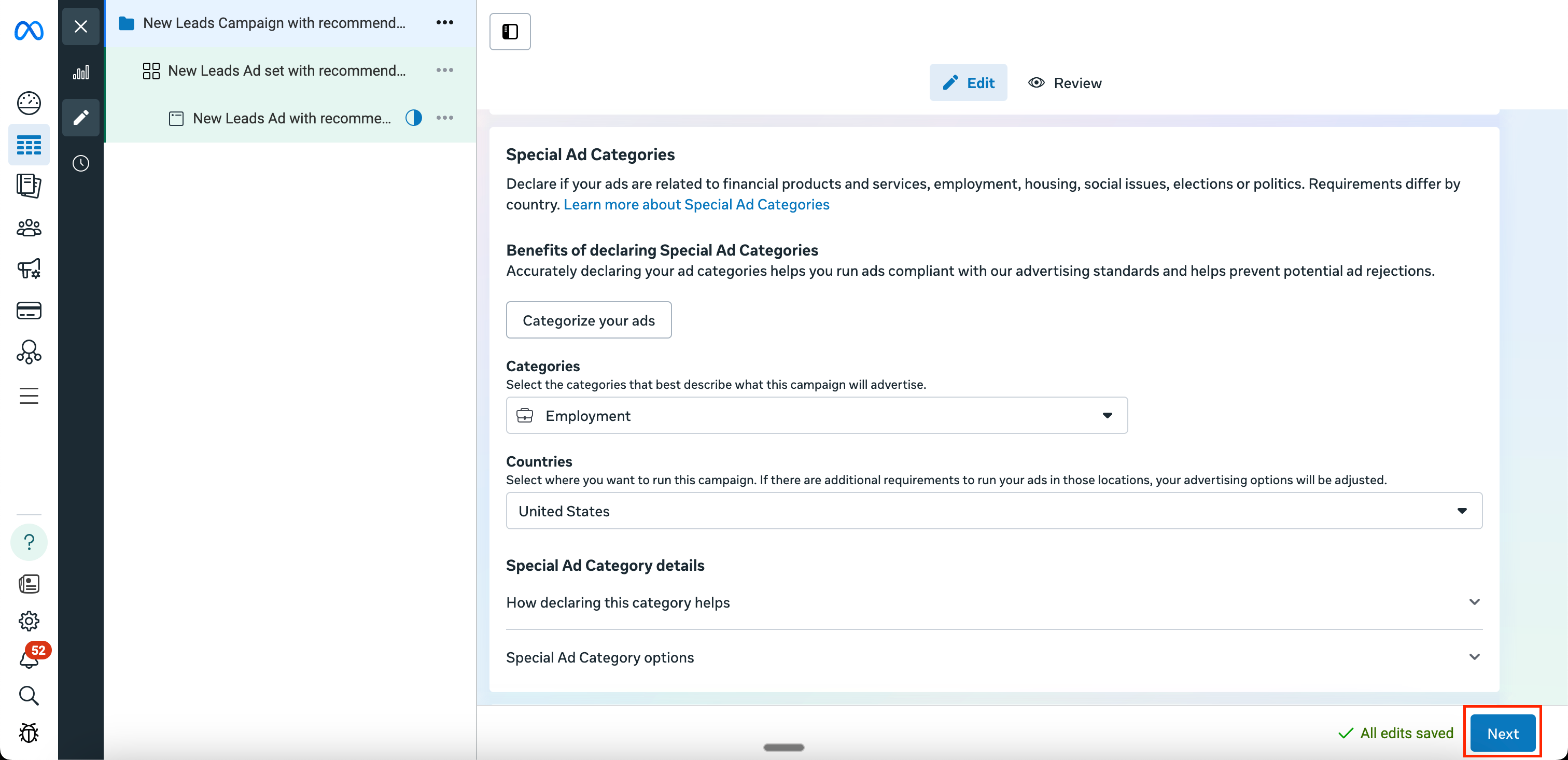Open the United States countries dropdown
Image resolution: width=1568 pixels, height=760 pixels.
pyautogui.click(x=993, y=511)
